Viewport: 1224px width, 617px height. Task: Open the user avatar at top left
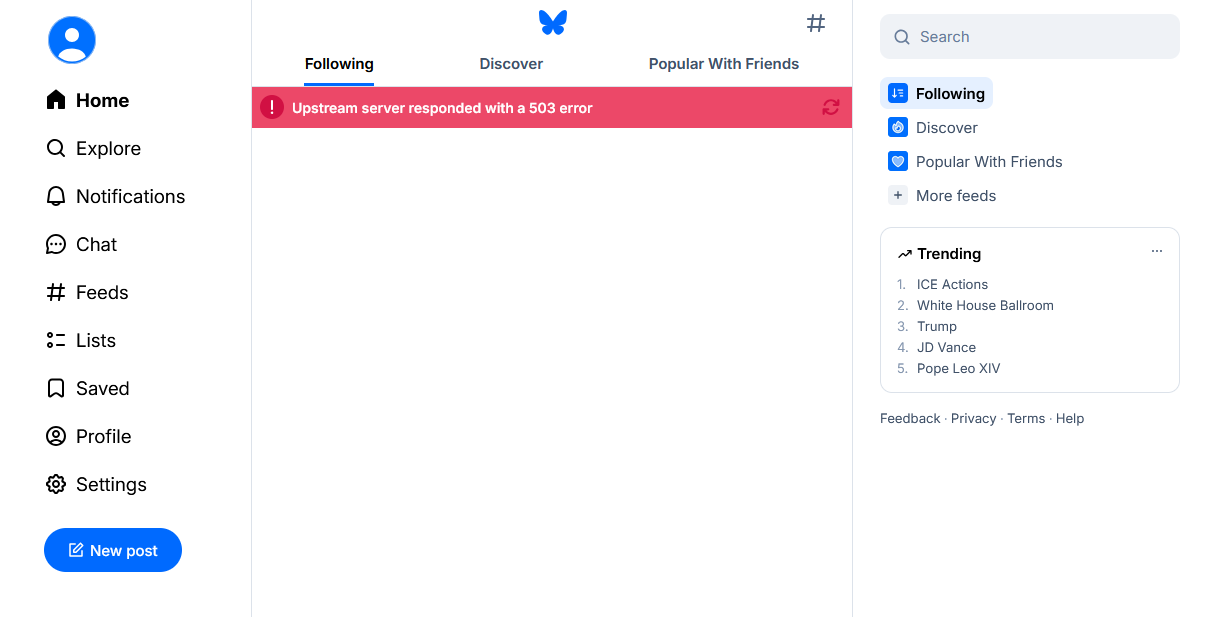pos(72,40)
